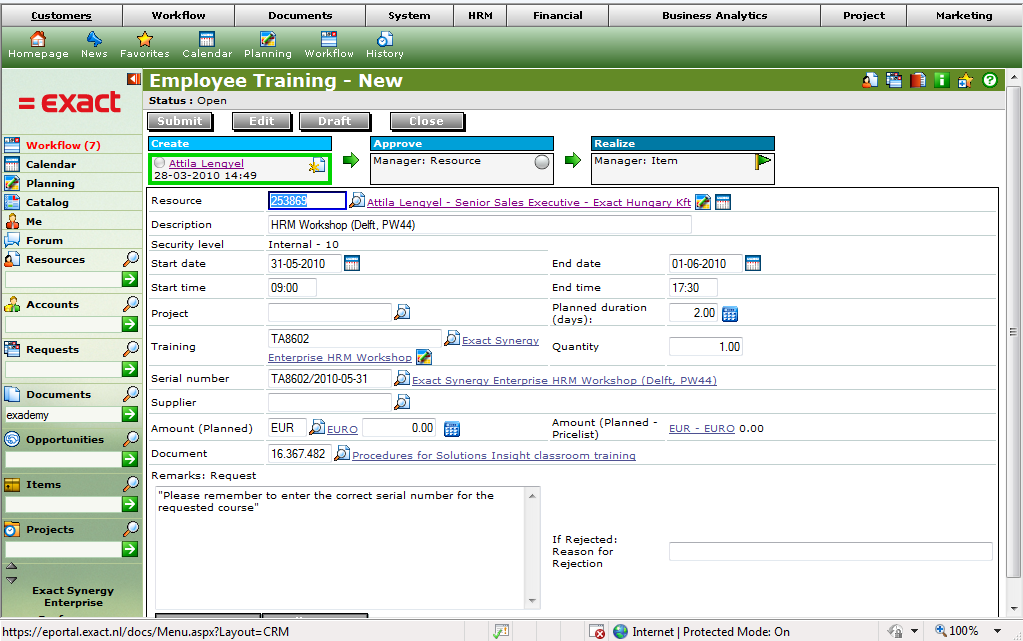
Task: Open the Planned duration calculator icon
Action: (x=730, y=314)
